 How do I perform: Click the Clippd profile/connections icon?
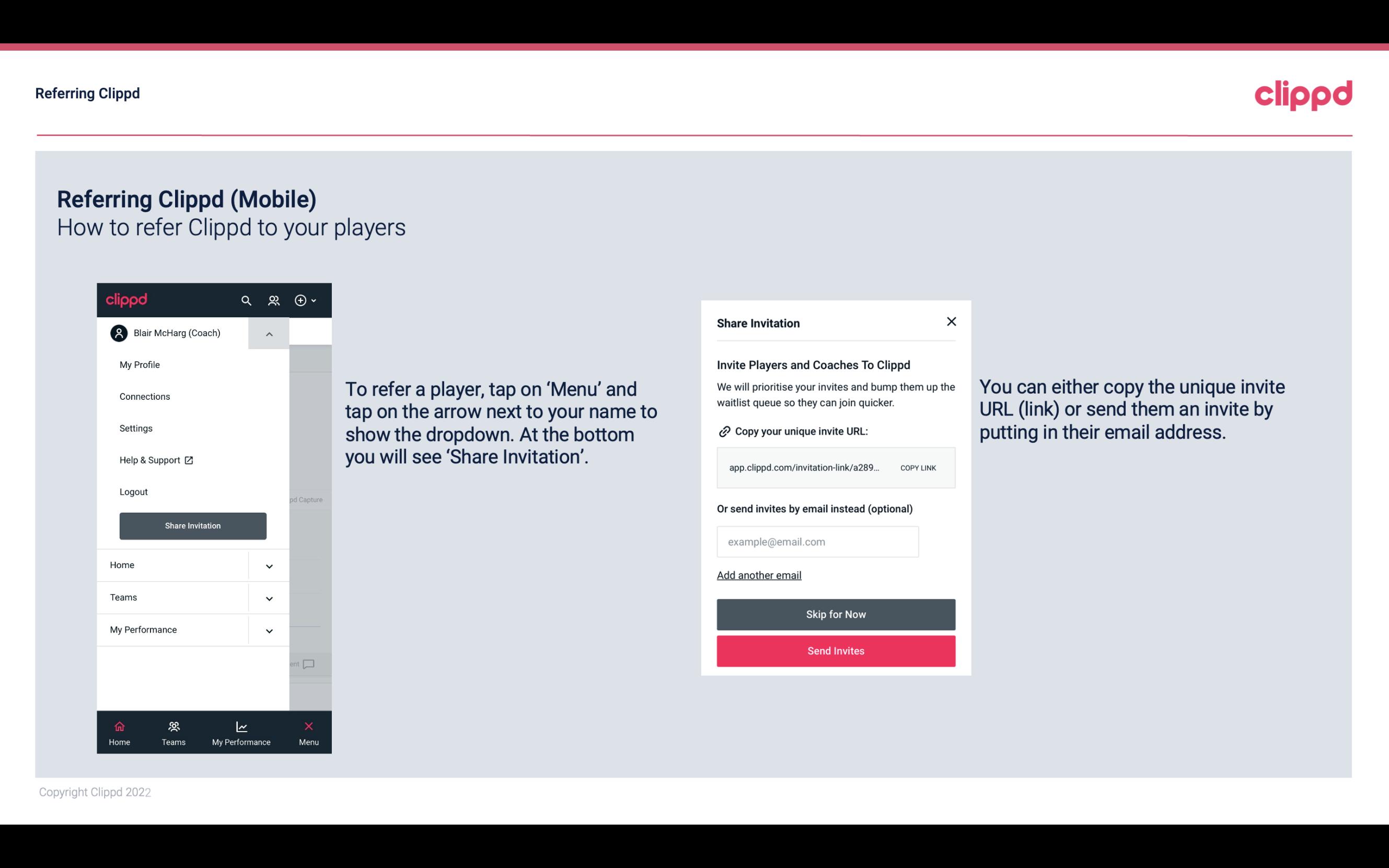pos(274,300)
